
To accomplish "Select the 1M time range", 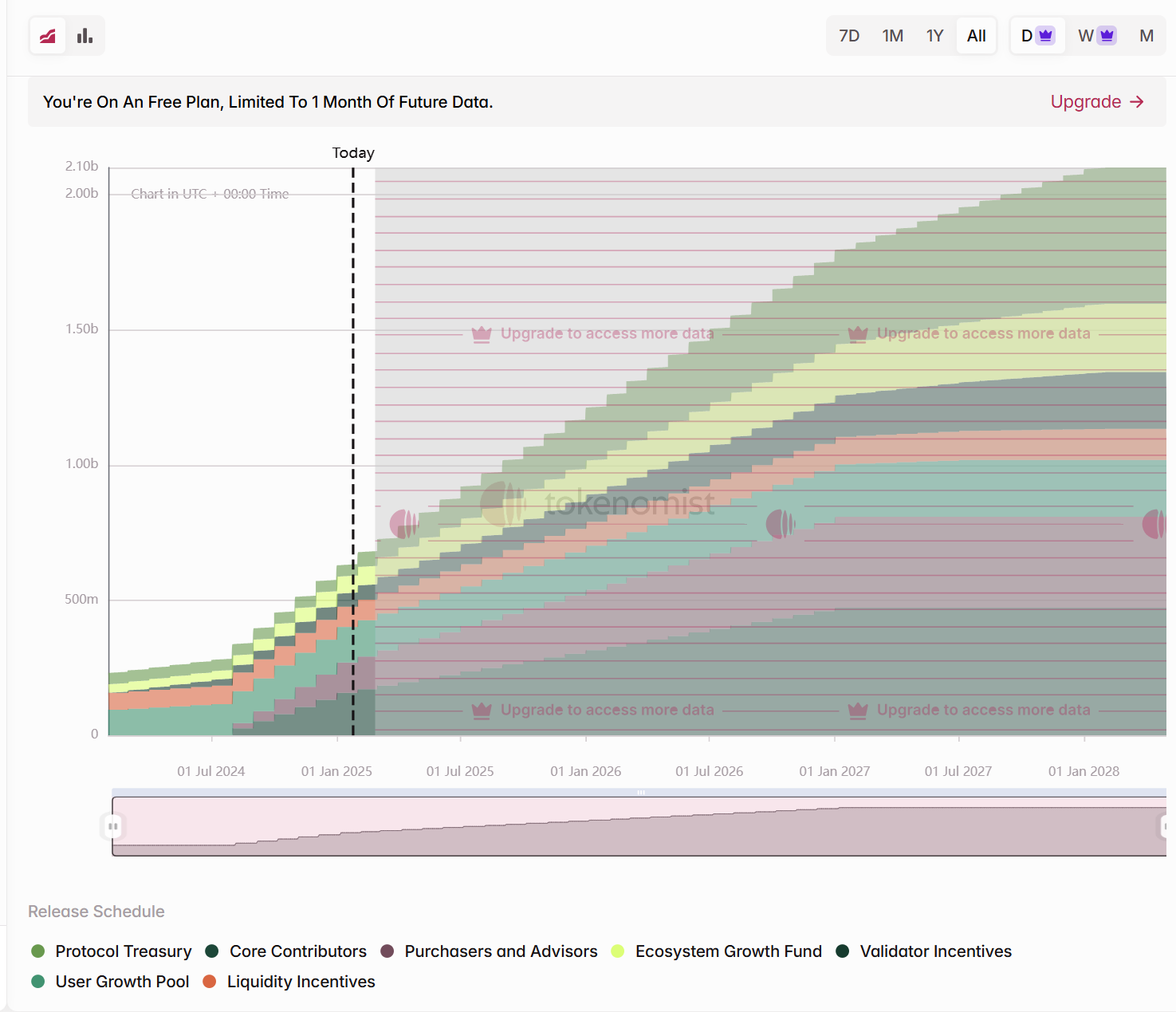I will coord(892,36).
